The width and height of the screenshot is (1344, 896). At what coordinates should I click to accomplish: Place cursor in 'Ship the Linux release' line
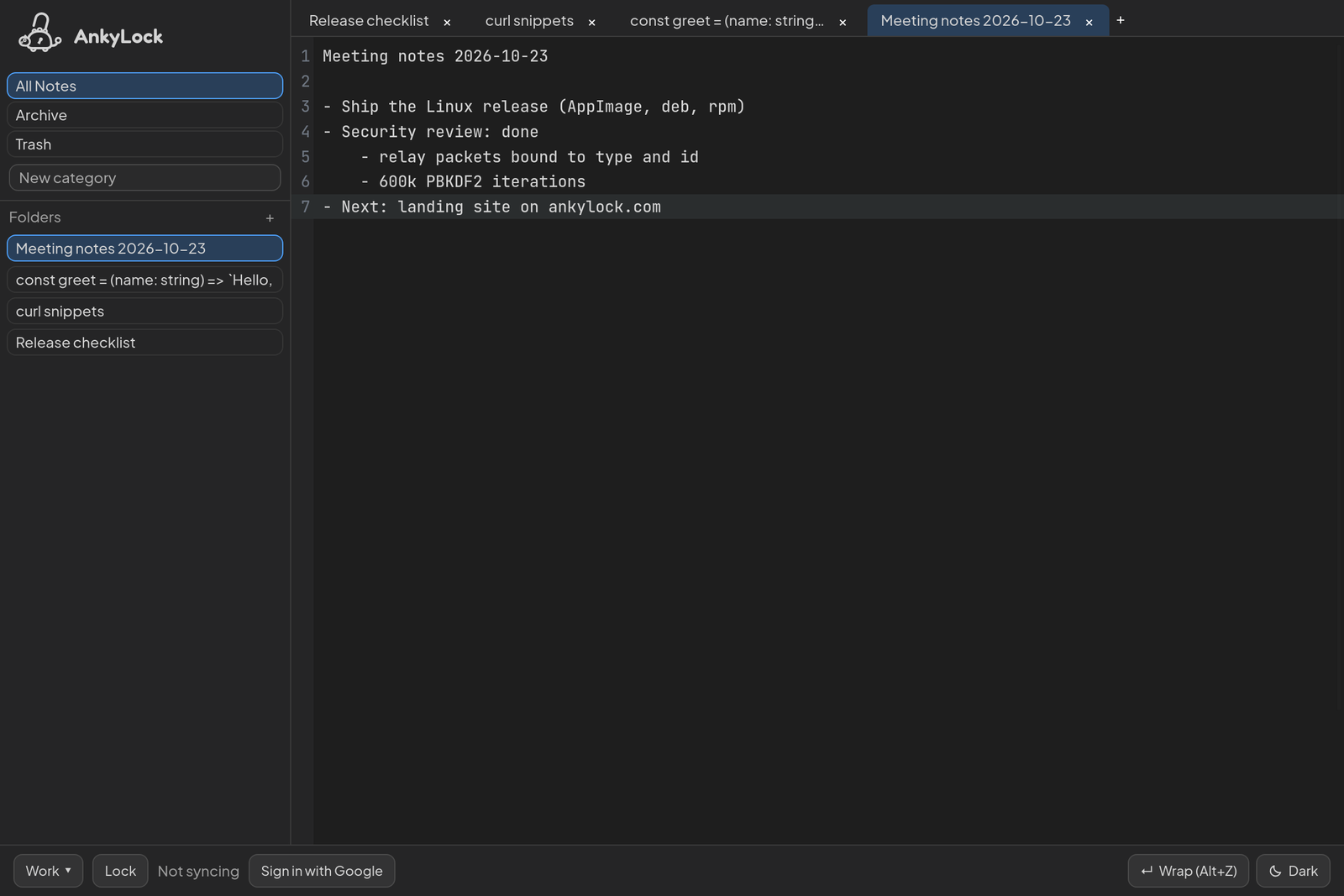(533, 107)
